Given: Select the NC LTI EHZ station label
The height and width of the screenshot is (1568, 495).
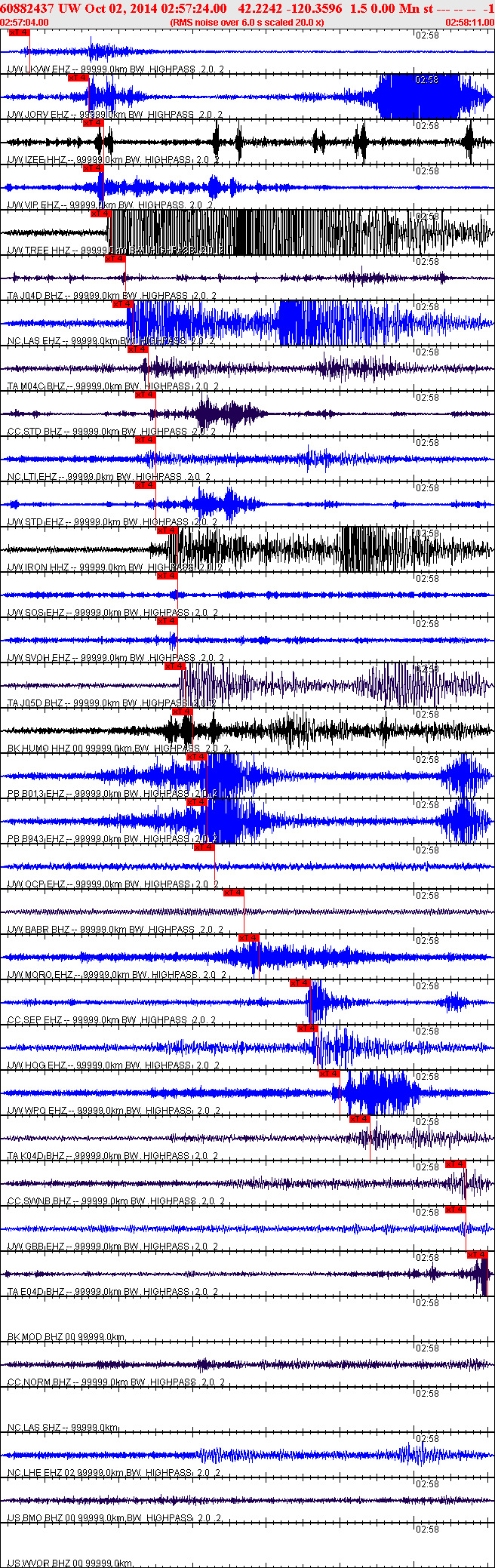Looking at the screenshot, I should 109,477.
